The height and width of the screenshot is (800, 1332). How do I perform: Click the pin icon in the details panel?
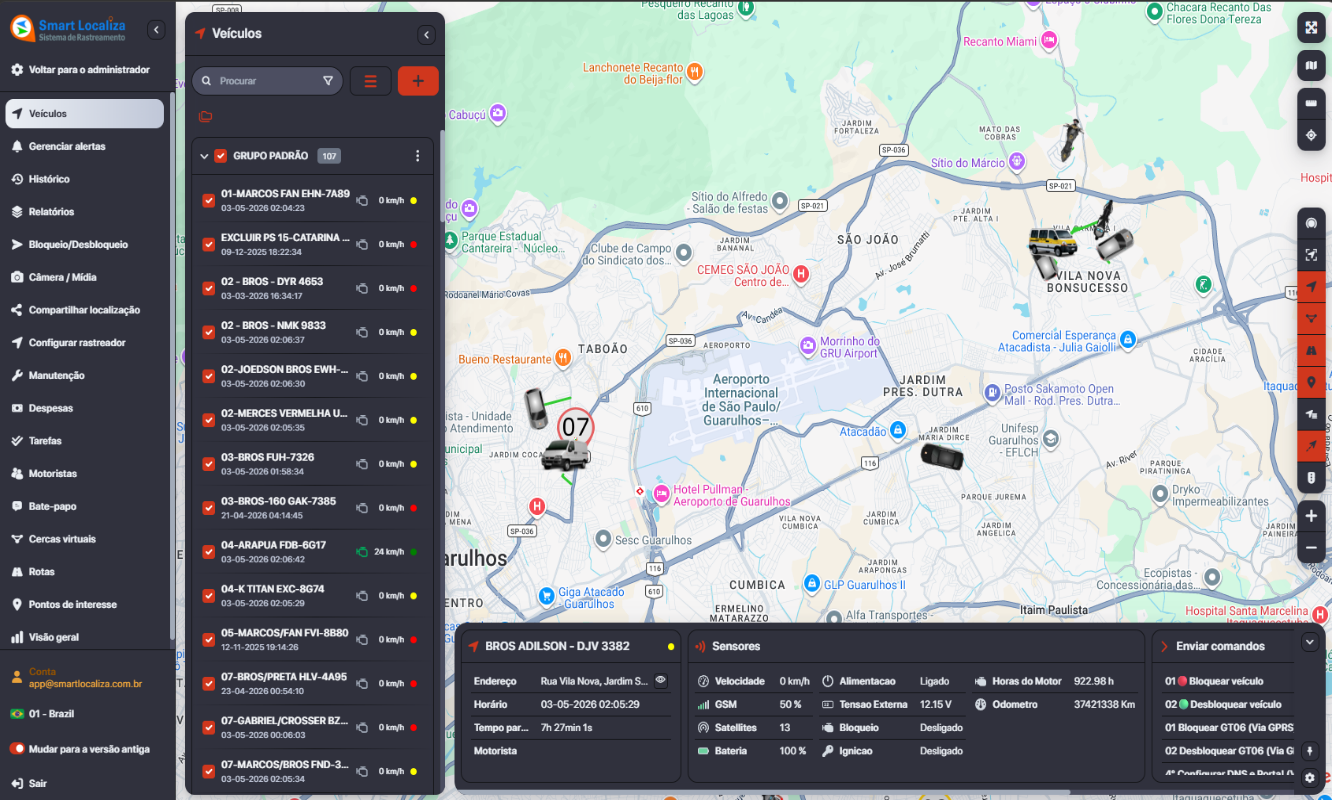[1310, 751]
